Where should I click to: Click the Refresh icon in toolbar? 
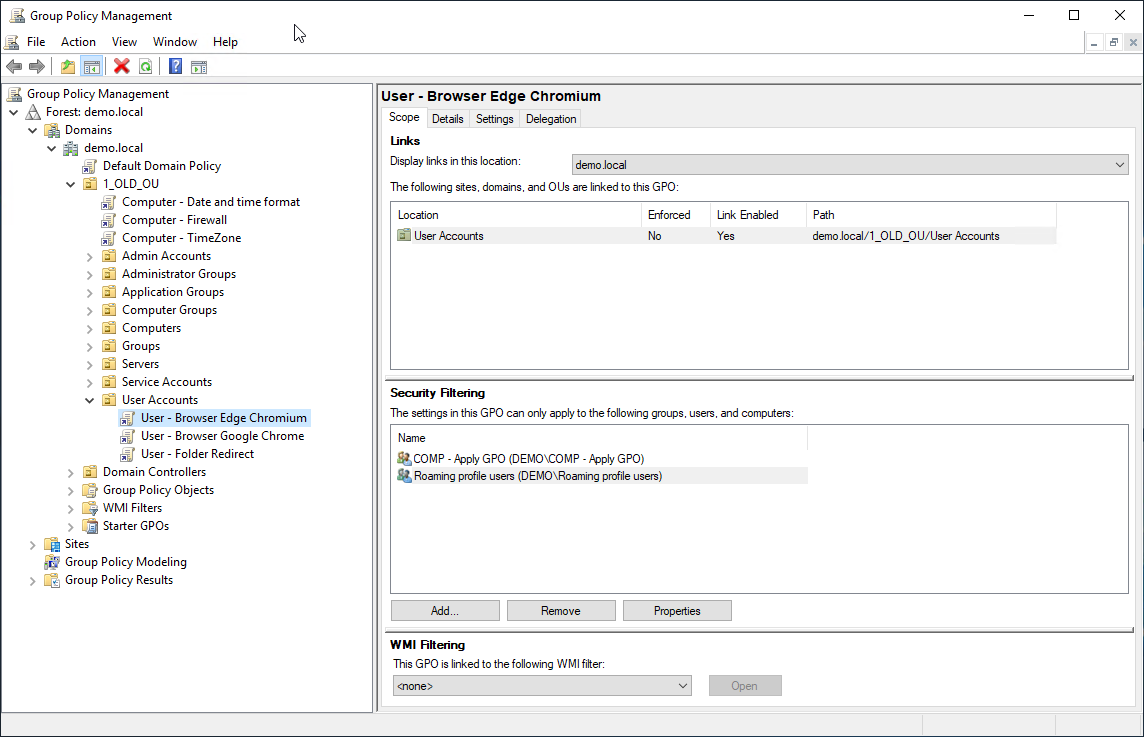pyautogui.click(x=146, y=67)
